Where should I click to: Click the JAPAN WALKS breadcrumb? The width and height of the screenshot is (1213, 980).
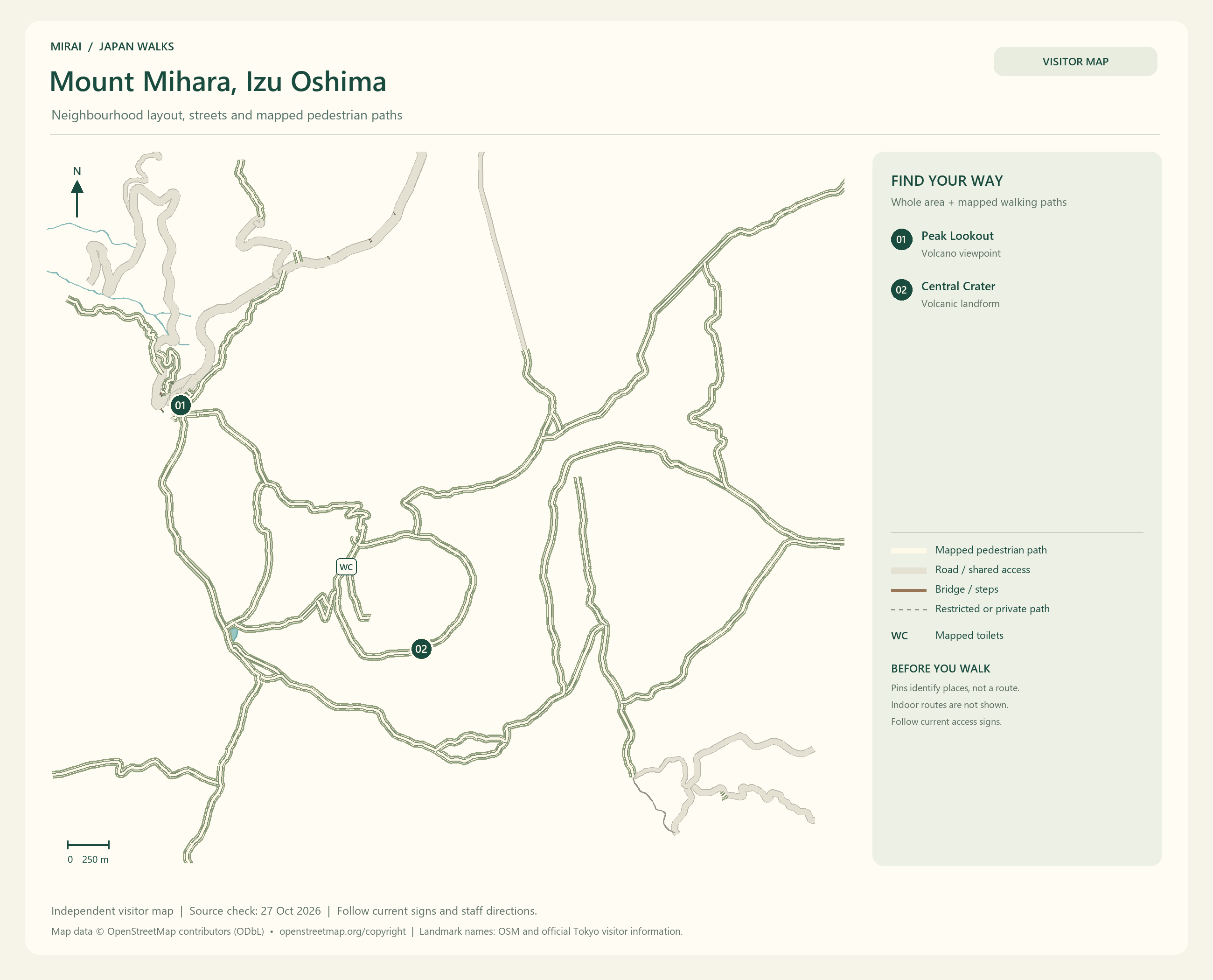[x=137, y=47]
